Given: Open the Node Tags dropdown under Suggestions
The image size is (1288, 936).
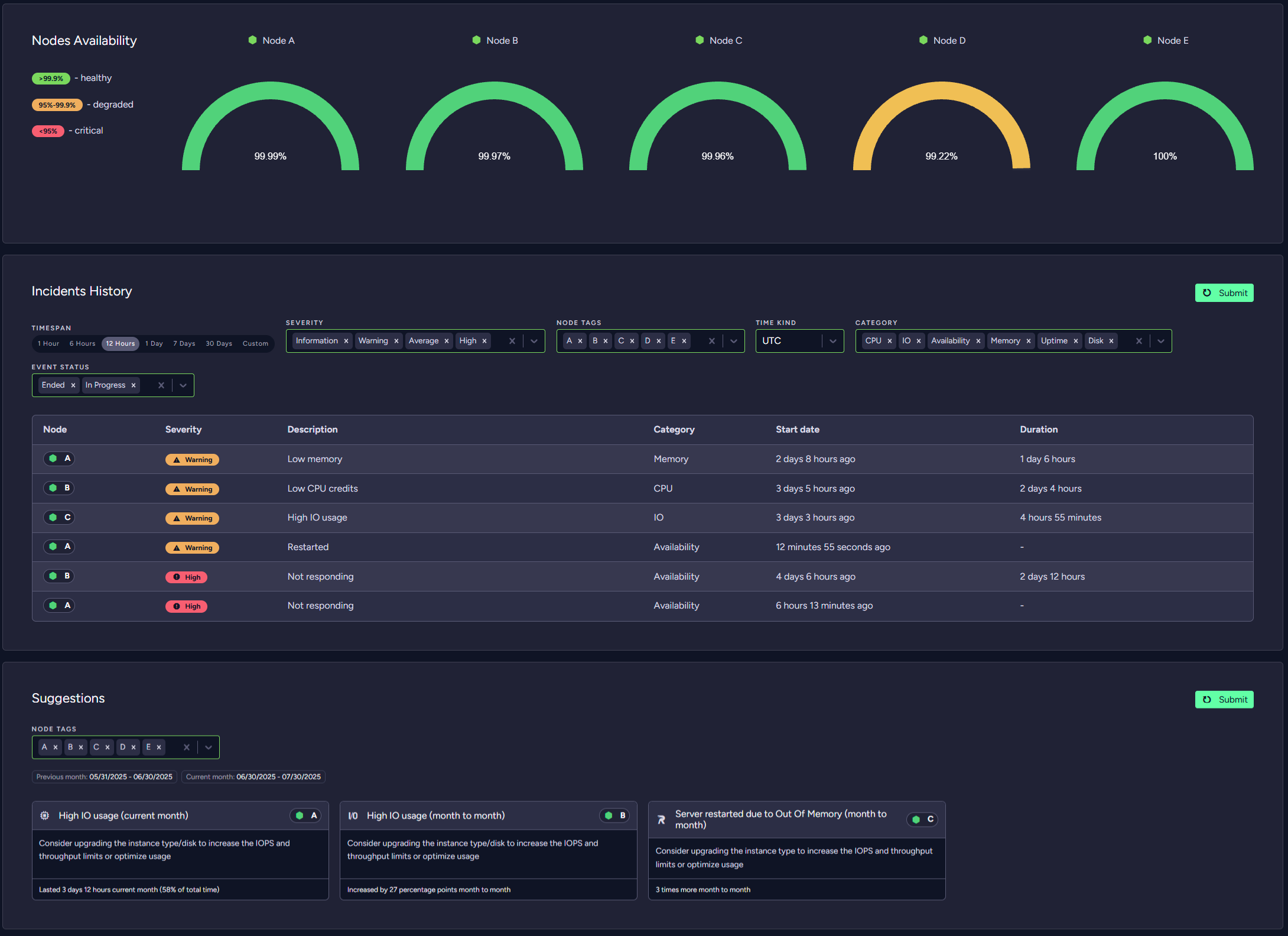Looking at the screenshot, I should [x=208, y=747].
